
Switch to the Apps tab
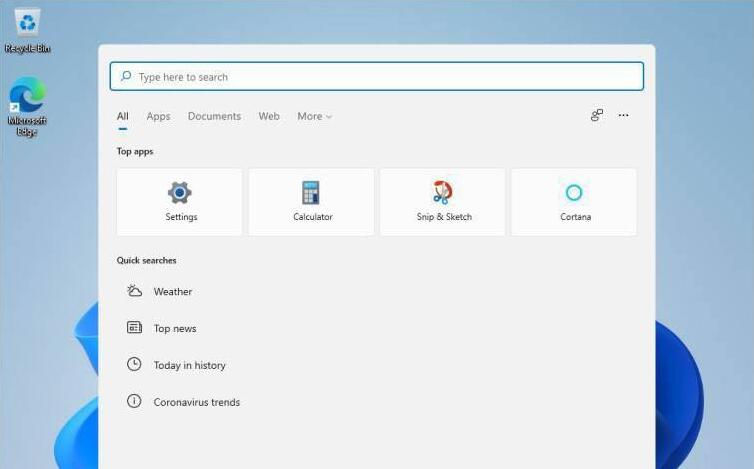coord(158,116)
